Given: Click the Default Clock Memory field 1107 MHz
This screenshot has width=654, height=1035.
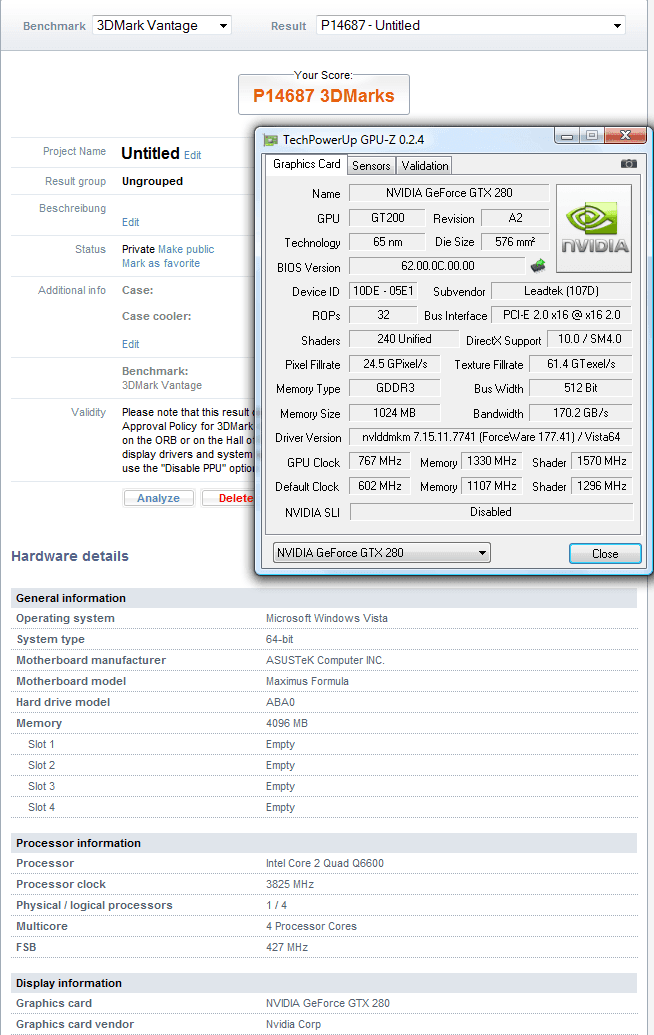Looking at the screenshot, I should 492,486.
